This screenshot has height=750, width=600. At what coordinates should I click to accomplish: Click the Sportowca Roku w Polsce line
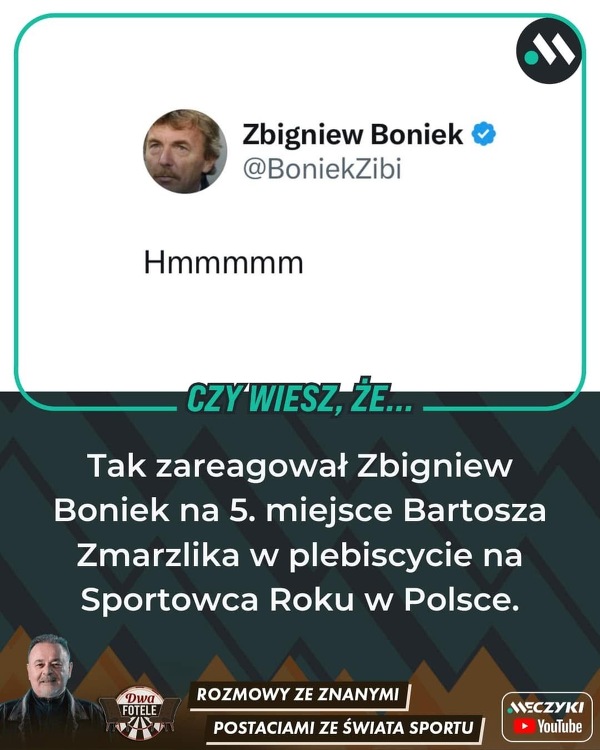[x=300, y=599]
